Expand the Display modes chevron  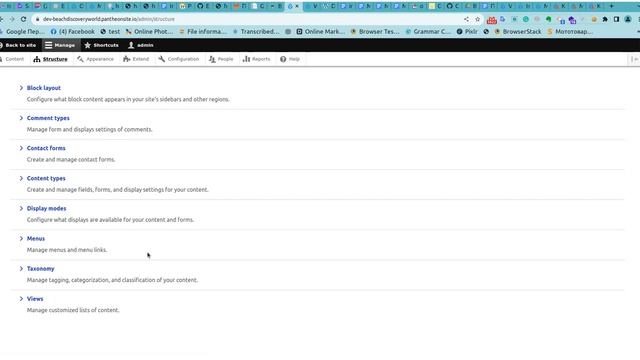coord(21,209)
